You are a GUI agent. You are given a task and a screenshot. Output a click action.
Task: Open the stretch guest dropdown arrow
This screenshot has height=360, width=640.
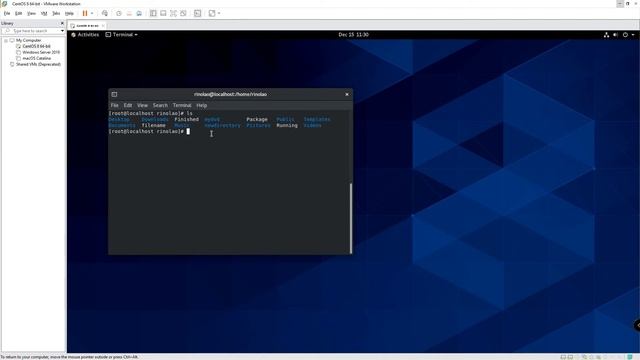click(x=219, y=13)
